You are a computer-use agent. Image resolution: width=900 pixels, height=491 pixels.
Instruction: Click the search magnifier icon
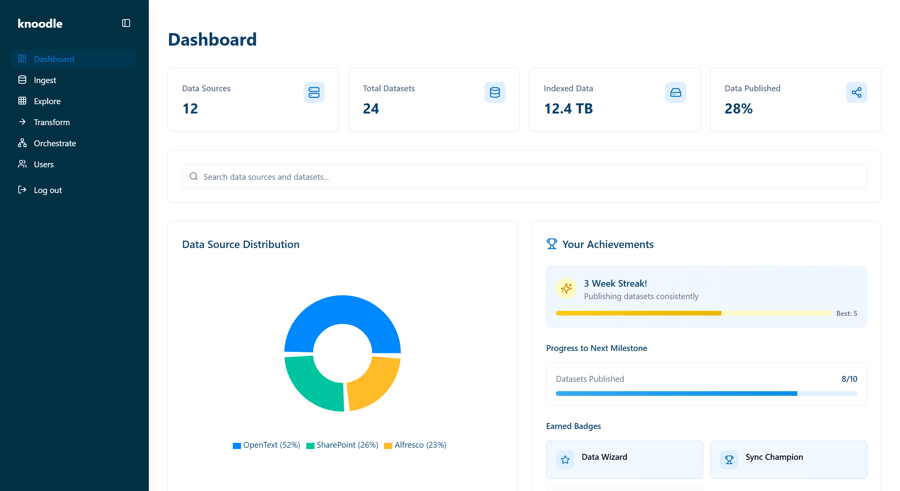click(x=194, y=176)
